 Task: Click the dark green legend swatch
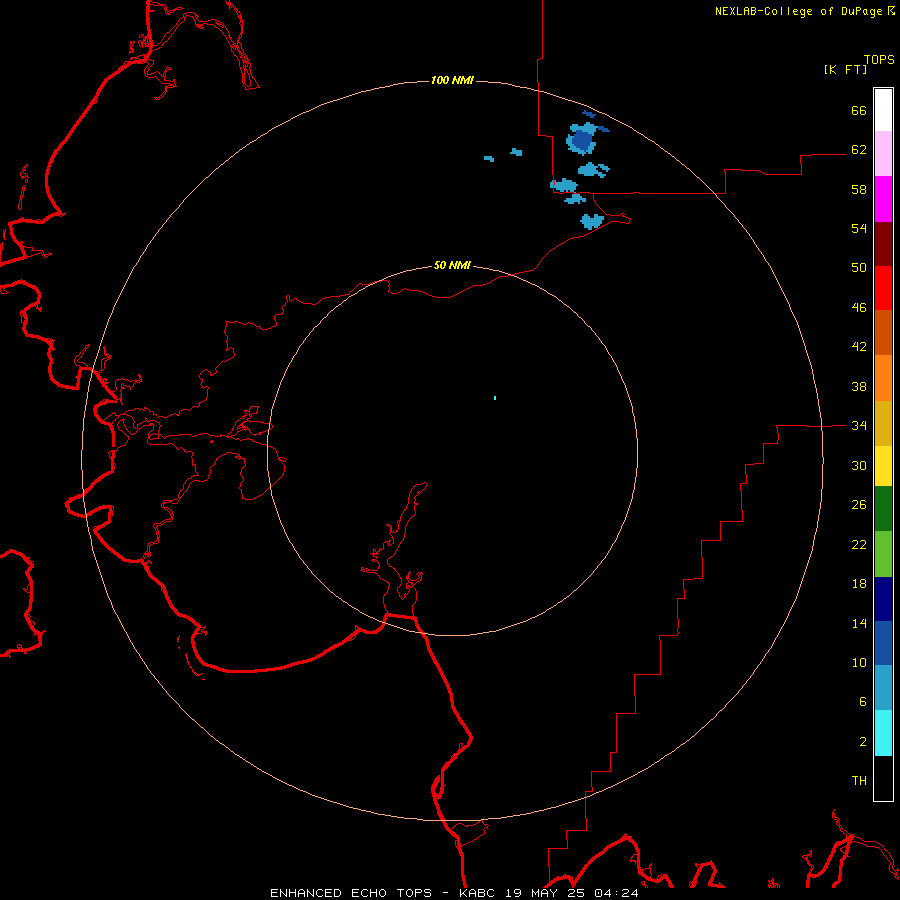[883, 509]
